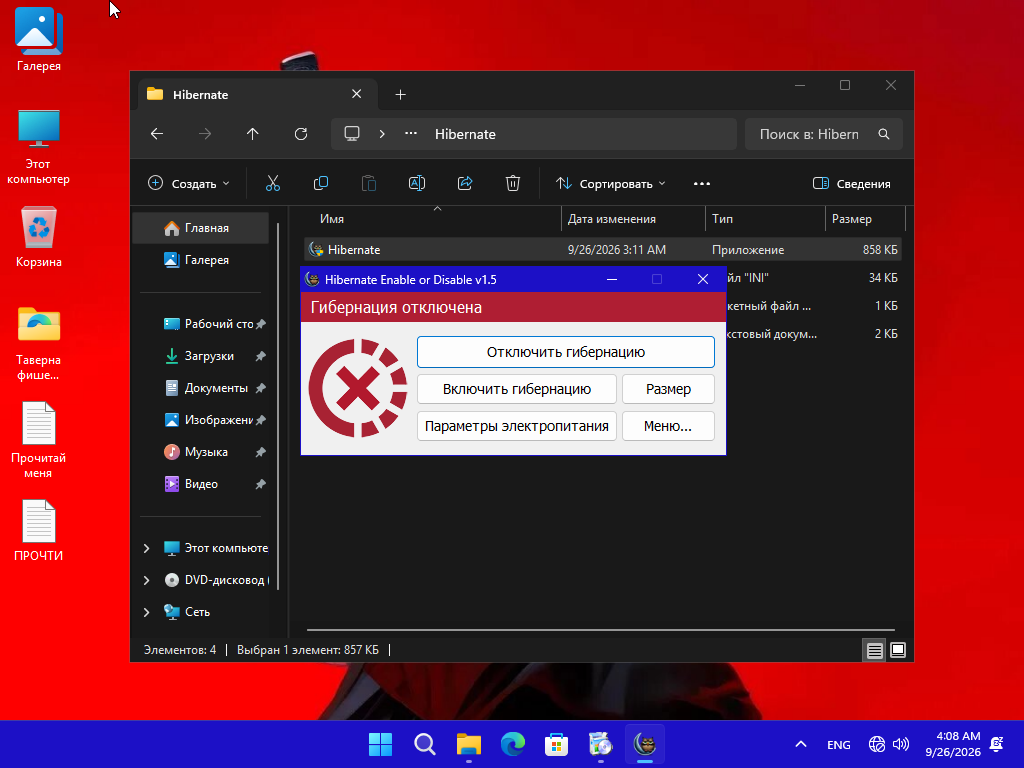Click the Cut scissors icon in Explorer toolbar
This screenshot has height=768, width=1024.
[x=273, y=184]
